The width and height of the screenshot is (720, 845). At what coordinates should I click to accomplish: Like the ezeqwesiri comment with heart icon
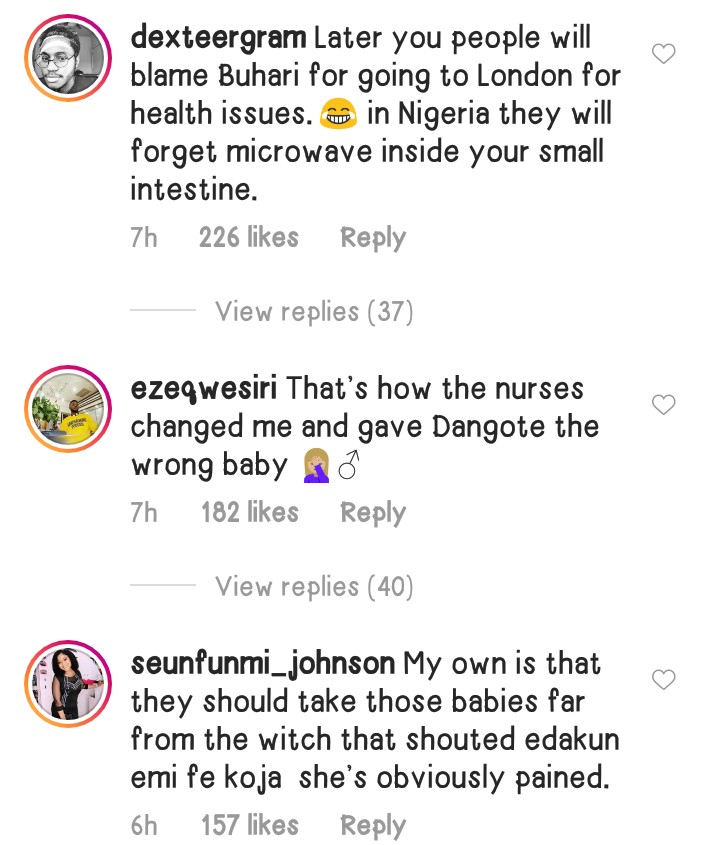(664, 405)
